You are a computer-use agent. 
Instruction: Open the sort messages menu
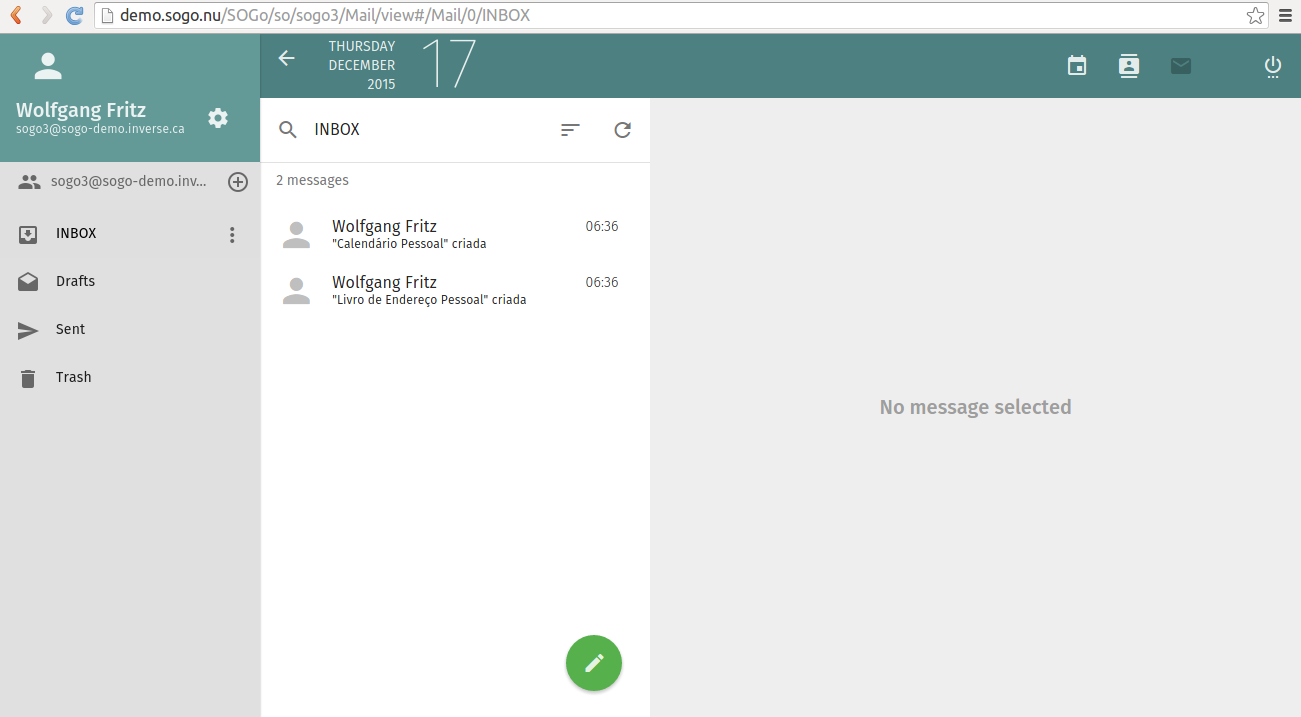570,130
